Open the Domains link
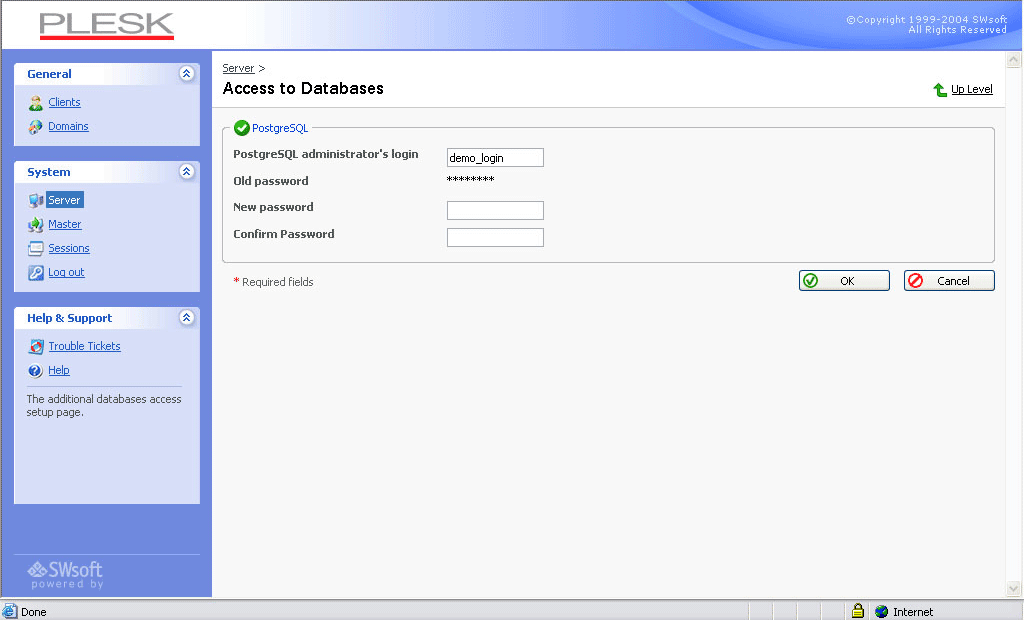This screenshot has height=620, width=1024. tap(68, 127)
